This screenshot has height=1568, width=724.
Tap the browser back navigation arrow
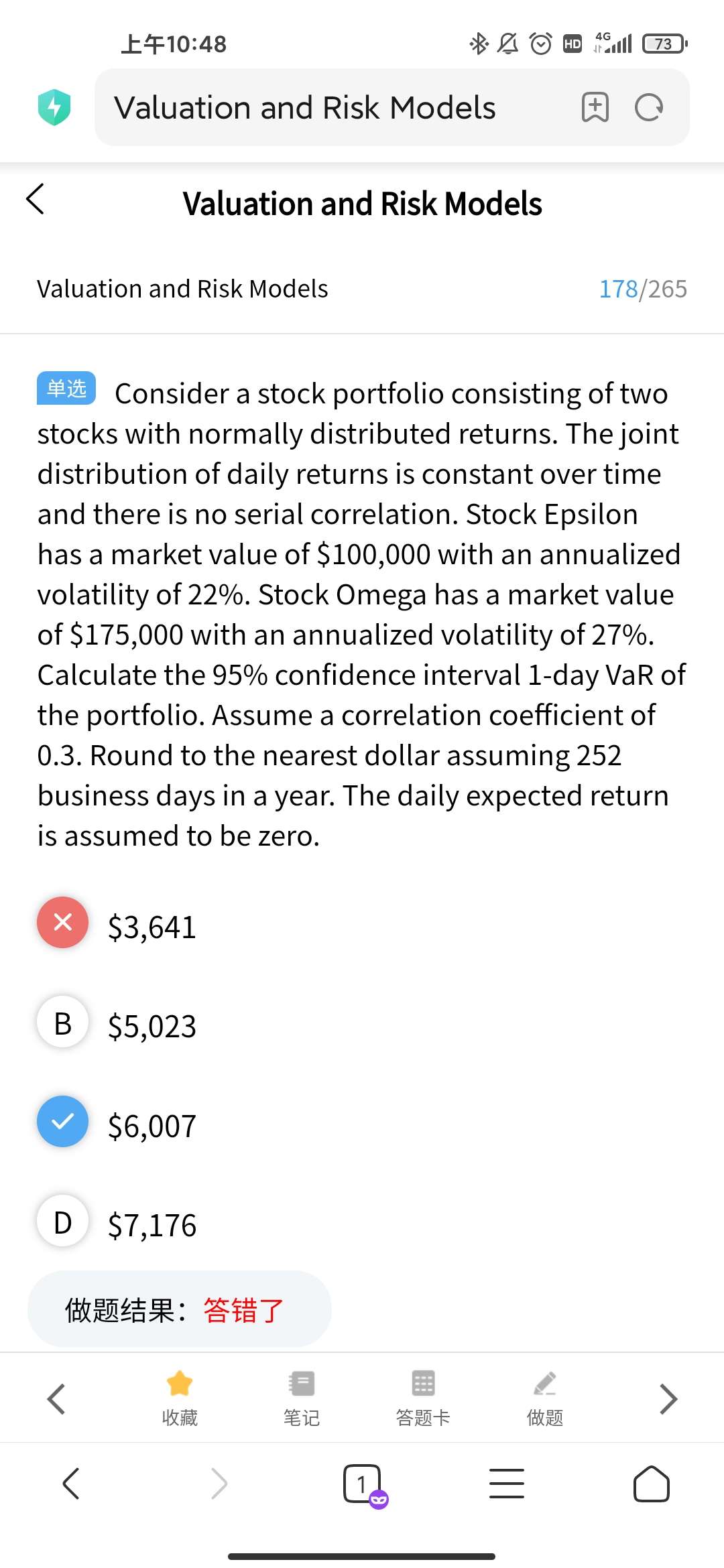point(71,1484)
